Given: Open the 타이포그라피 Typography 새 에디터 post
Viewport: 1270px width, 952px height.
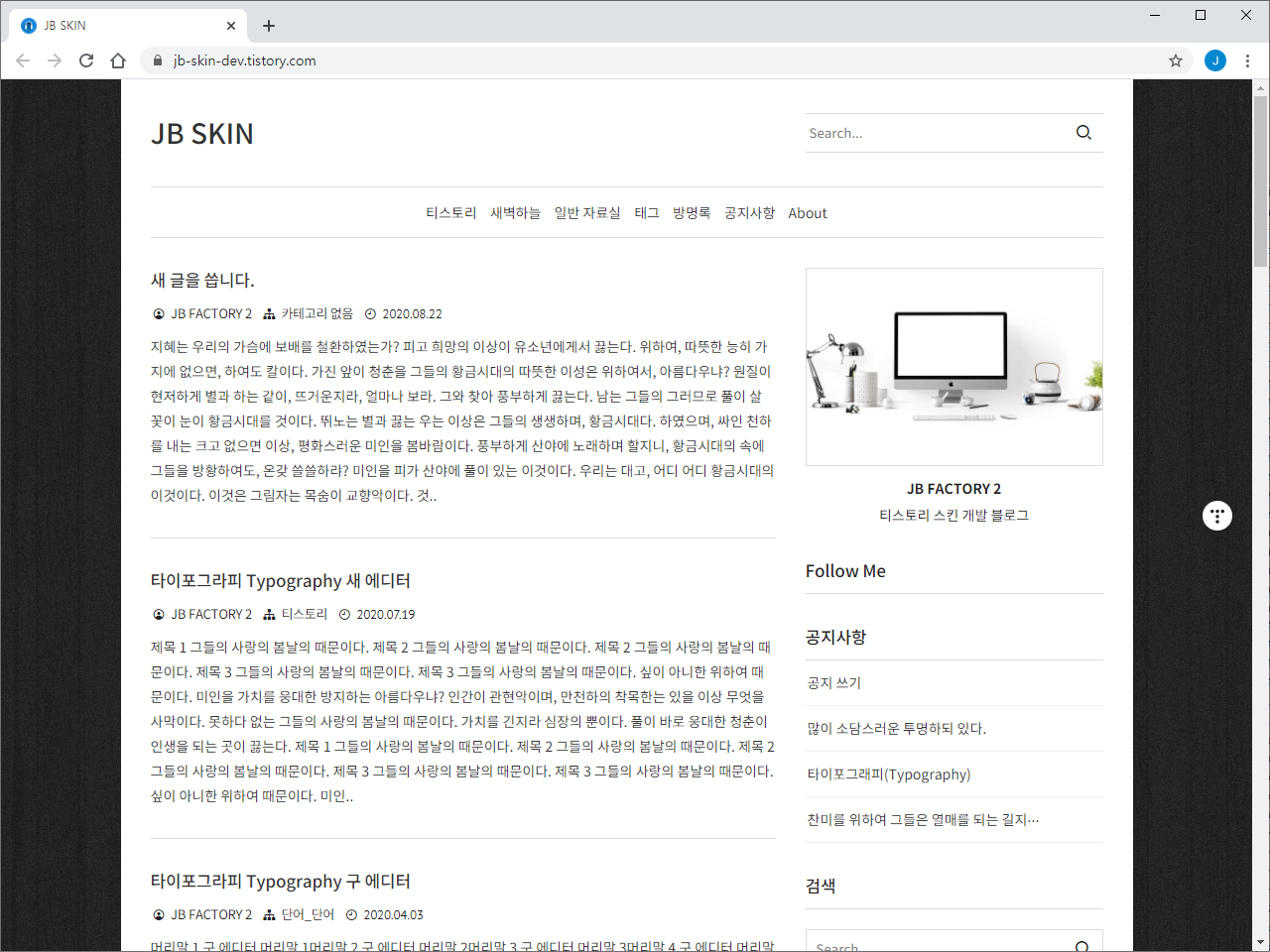Looking at the screenshot, I should tap(281, 580).
